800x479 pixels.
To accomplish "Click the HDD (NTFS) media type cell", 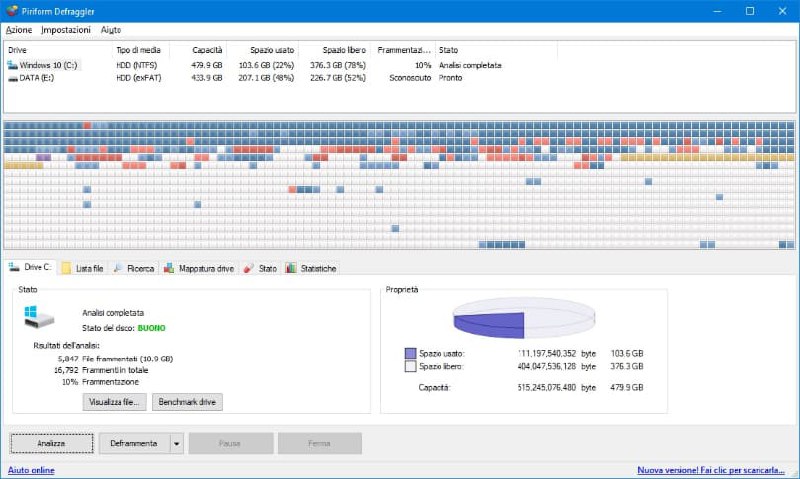I will click(137, 65).
